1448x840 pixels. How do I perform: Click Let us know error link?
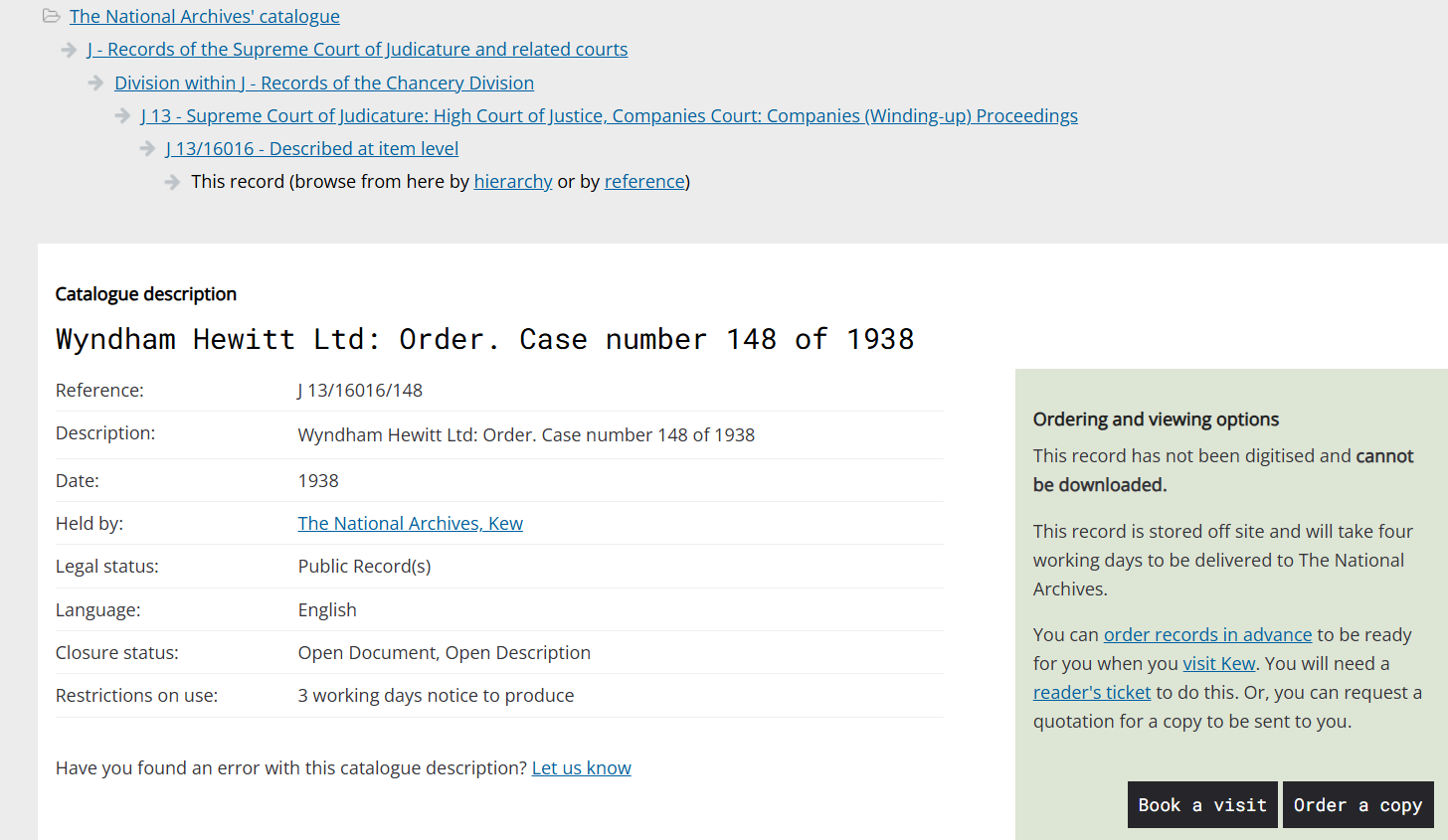[582, 768]
